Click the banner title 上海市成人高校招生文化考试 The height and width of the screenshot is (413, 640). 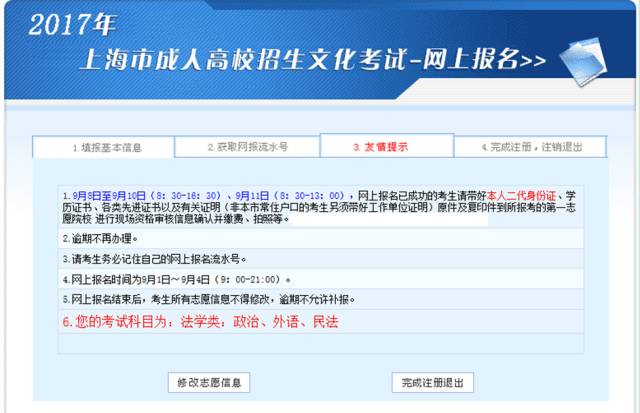pos(244,60)
